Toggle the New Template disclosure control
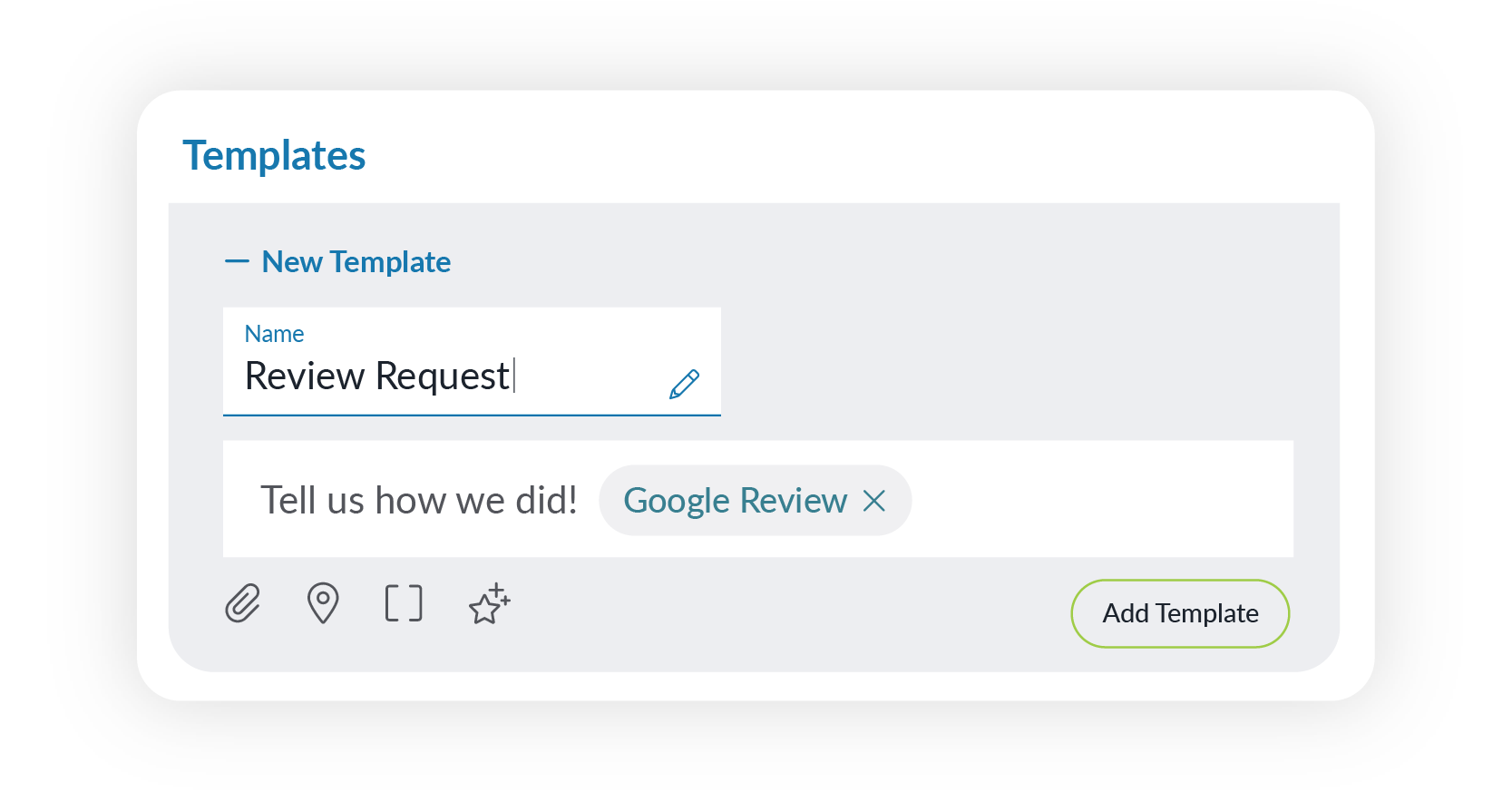 tap(238, 261)
